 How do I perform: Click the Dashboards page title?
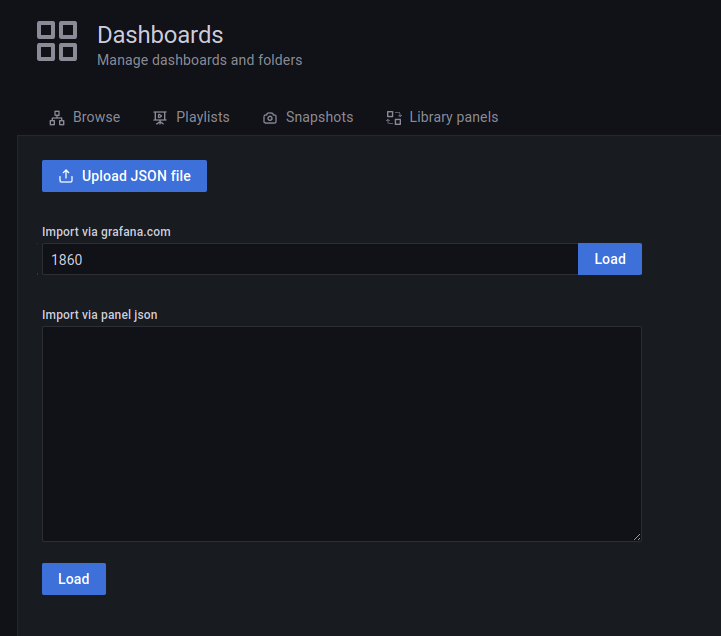tap(160, 35)
